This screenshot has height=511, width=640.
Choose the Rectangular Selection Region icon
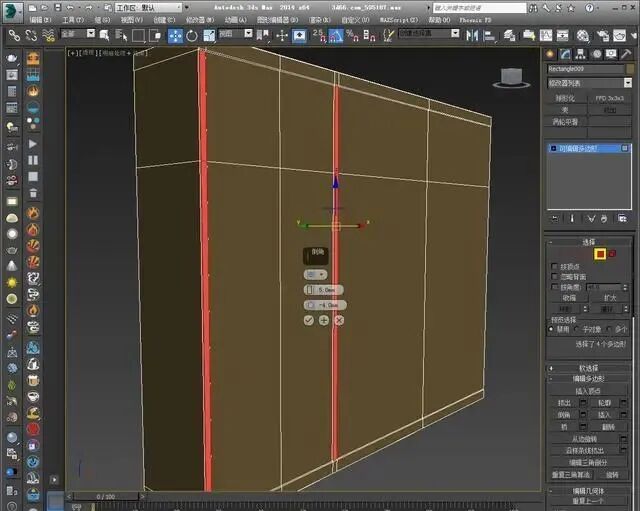(138, 36)
